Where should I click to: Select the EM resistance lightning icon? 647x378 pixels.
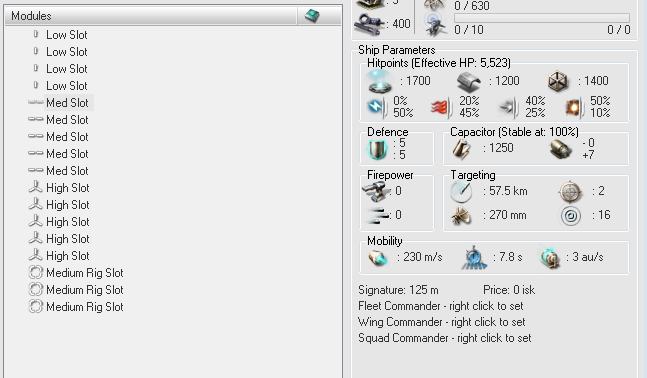tap(377, 107)
